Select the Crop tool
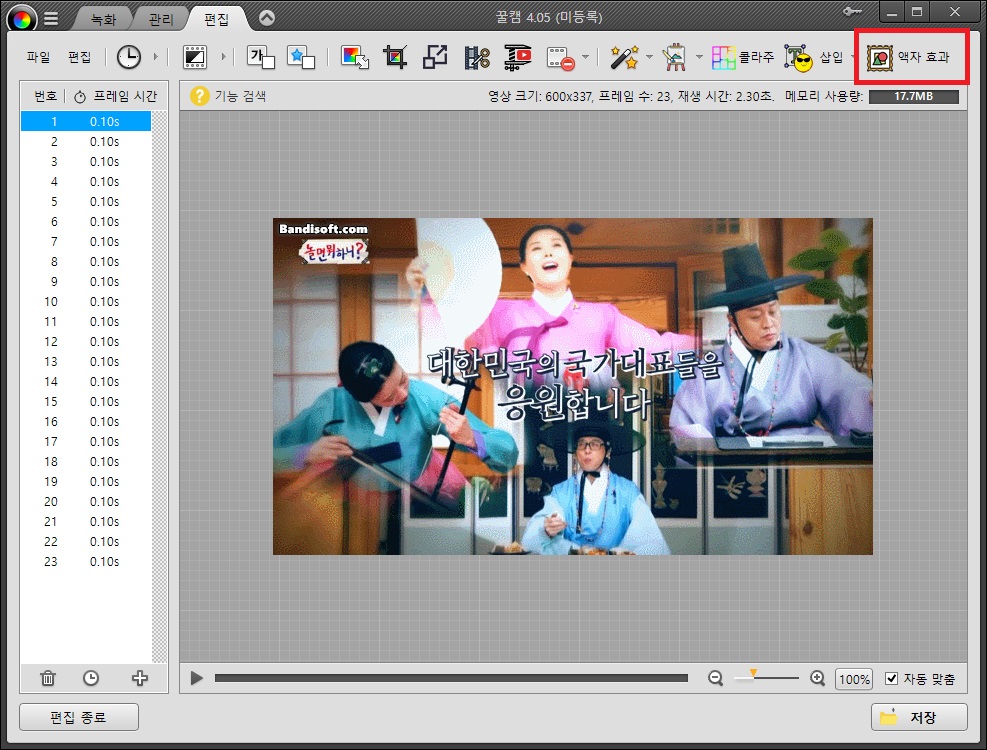Image resolution: width=987 pixels, height=750 pixels. click(395, 57)
